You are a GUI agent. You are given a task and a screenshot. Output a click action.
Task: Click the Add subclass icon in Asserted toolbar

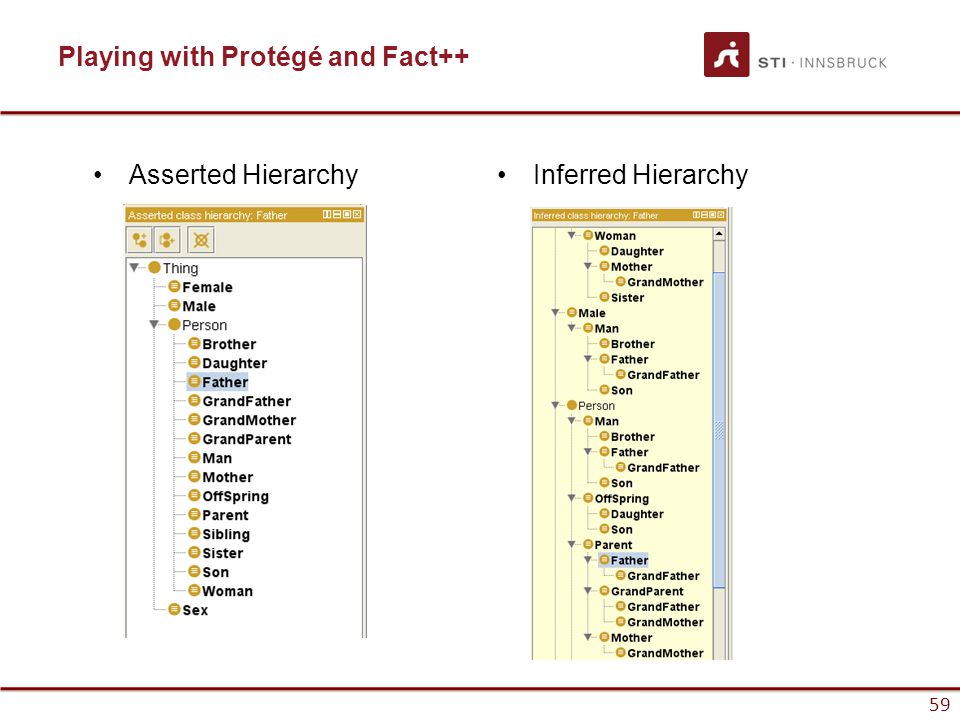[139, 239]
